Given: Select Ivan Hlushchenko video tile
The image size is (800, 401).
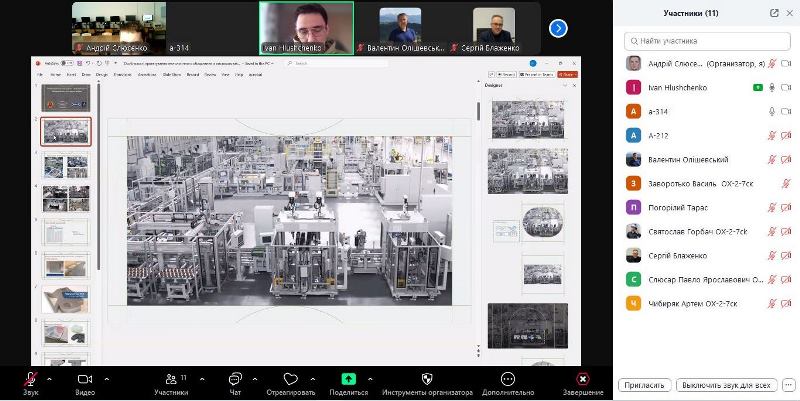Looking at the screenshot, I should pos(307,28).
